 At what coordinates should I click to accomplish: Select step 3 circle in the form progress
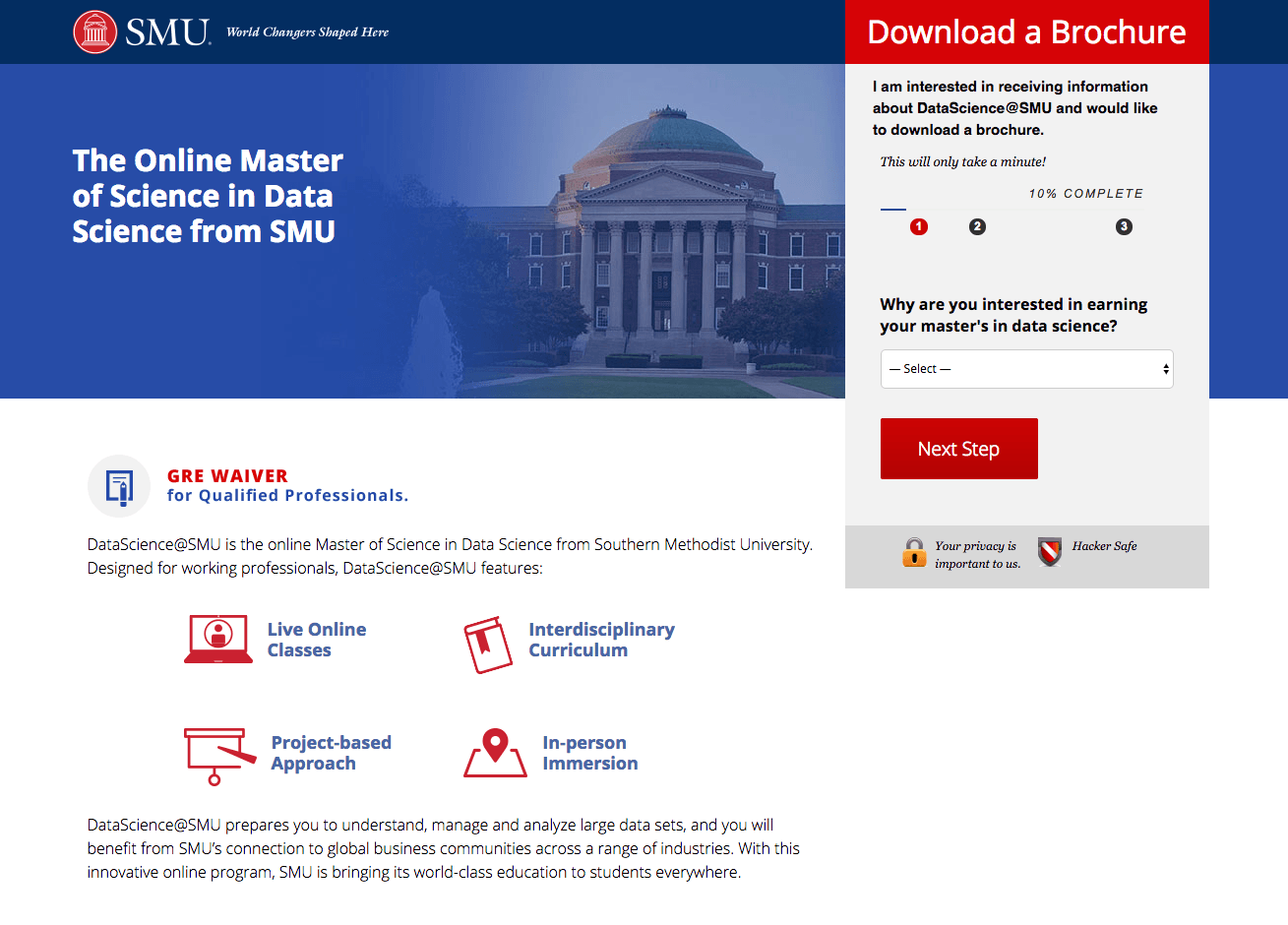pos(1124,226)
